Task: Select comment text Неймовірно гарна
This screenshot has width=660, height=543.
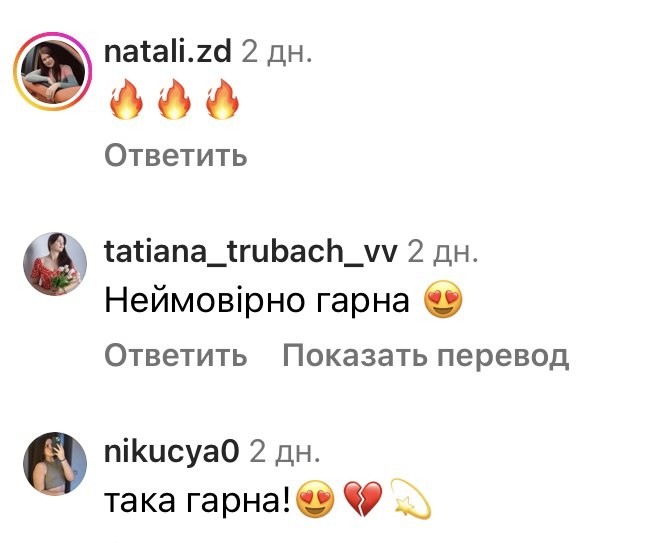Action: [257, 300]
